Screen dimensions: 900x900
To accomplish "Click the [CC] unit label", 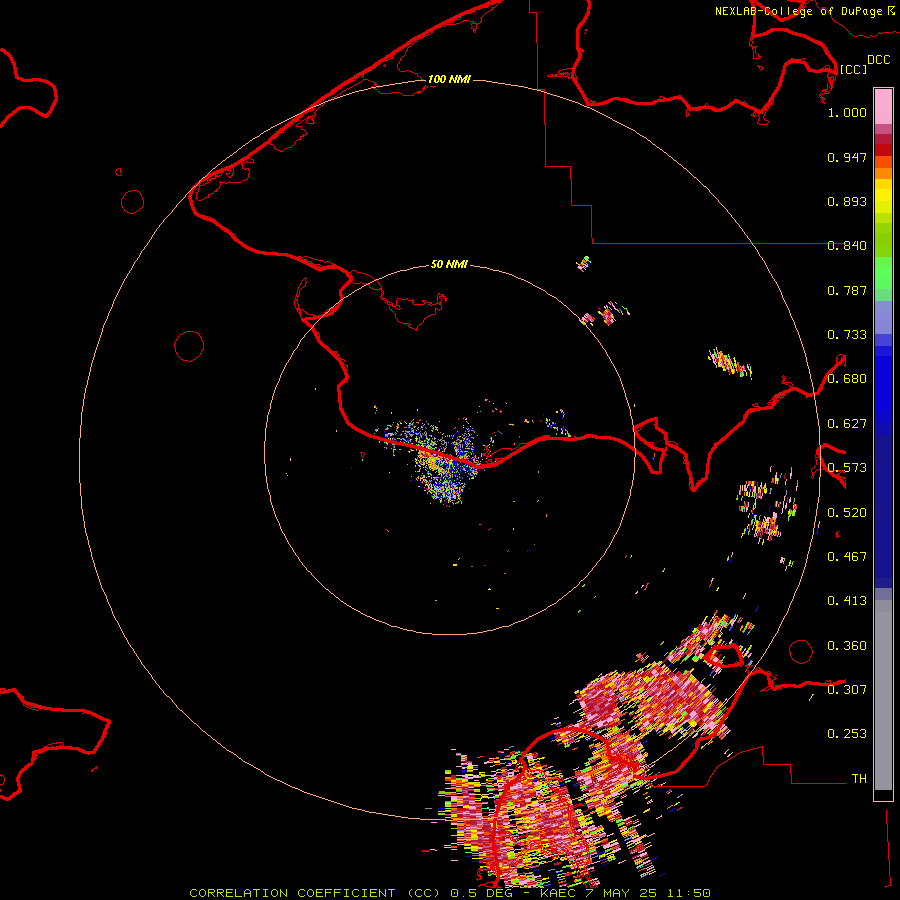I will click(x=853, y=69).
